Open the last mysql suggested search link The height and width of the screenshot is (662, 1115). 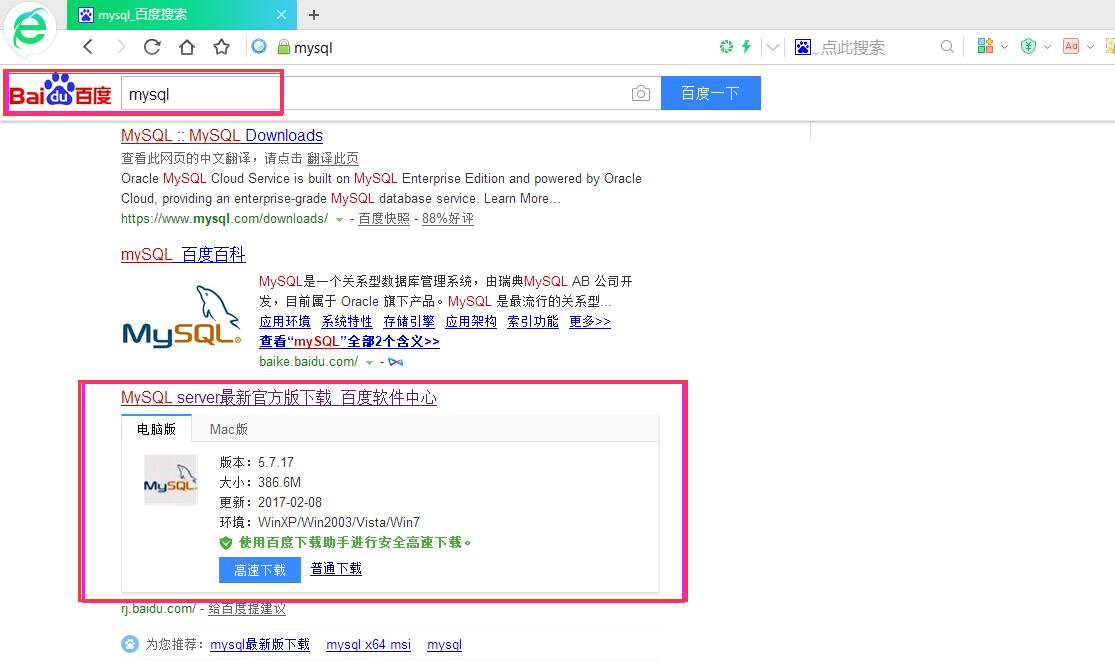[x=444, y=644]
